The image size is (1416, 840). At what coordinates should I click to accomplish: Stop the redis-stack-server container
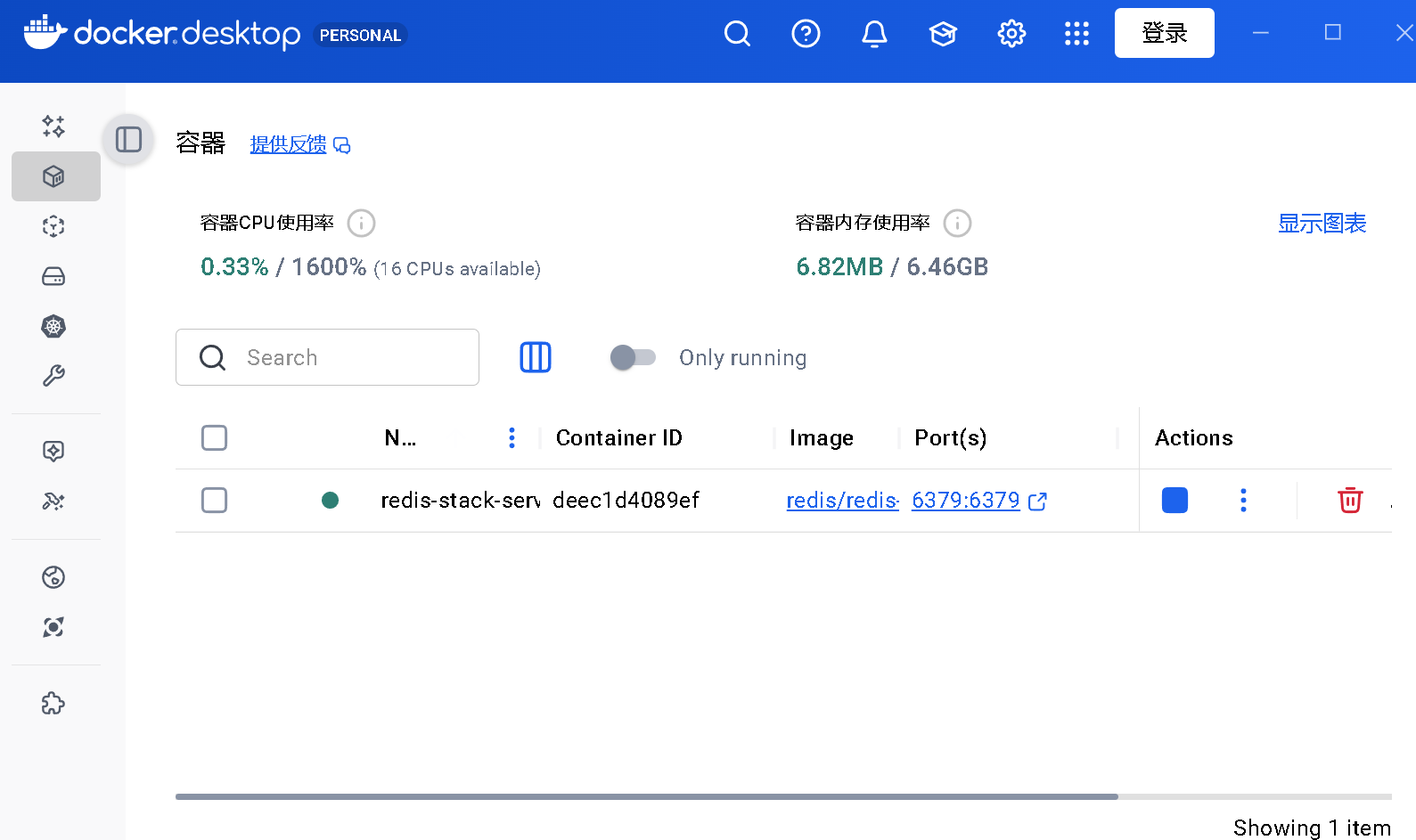(1175, 500)
